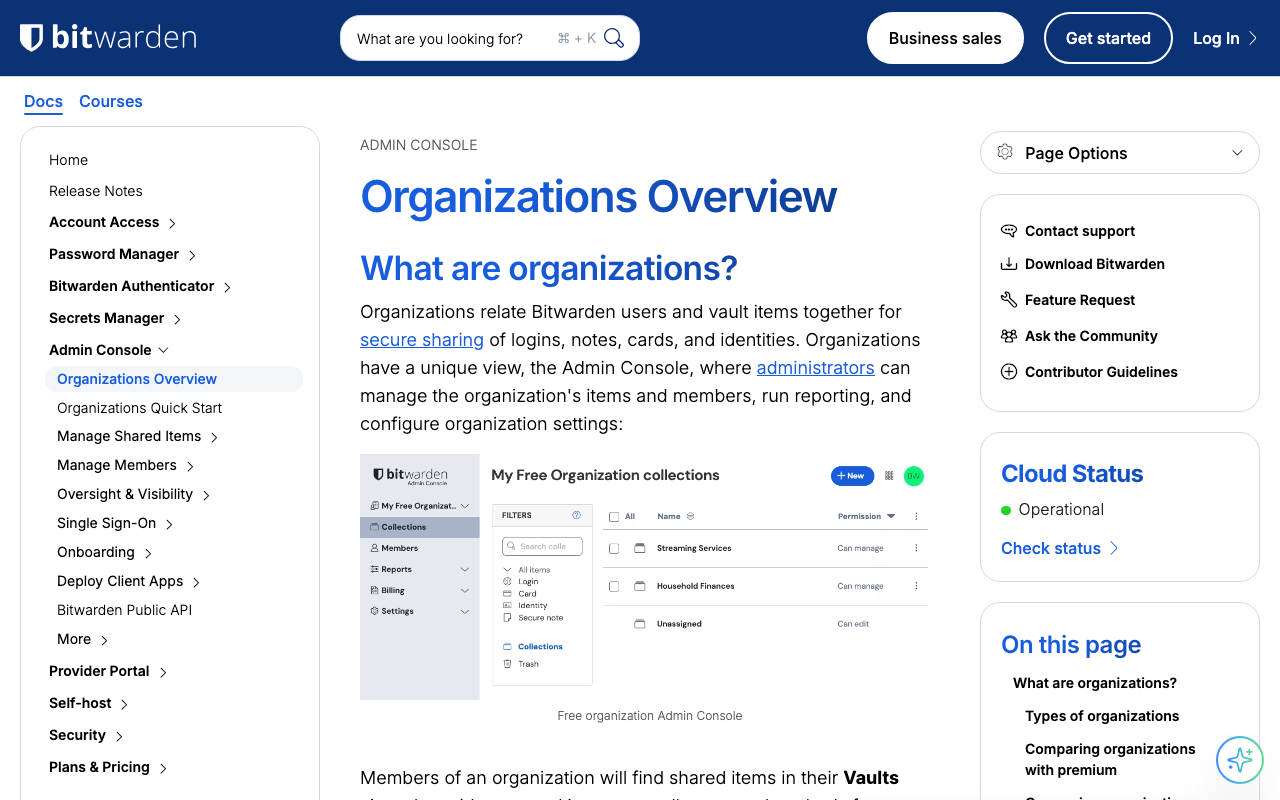
Task: Click the Contact support chat icon
Action: point(1009,231)
